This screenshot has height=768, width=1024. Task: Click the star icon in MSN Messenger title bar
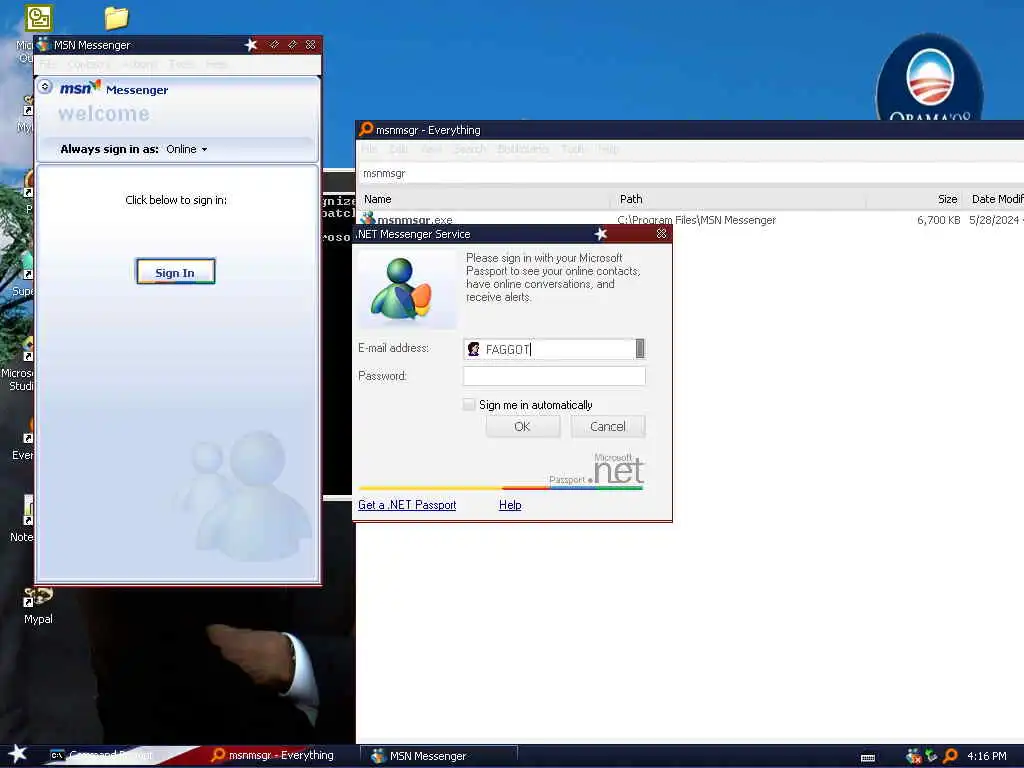(251, 44)
